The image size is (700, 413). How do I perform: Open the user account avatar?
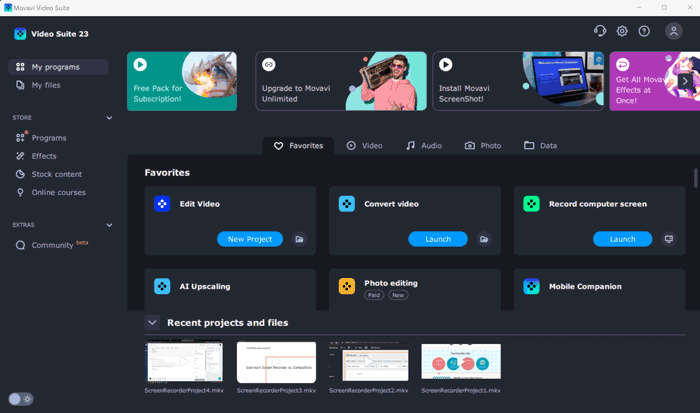[x=673, y=31]
